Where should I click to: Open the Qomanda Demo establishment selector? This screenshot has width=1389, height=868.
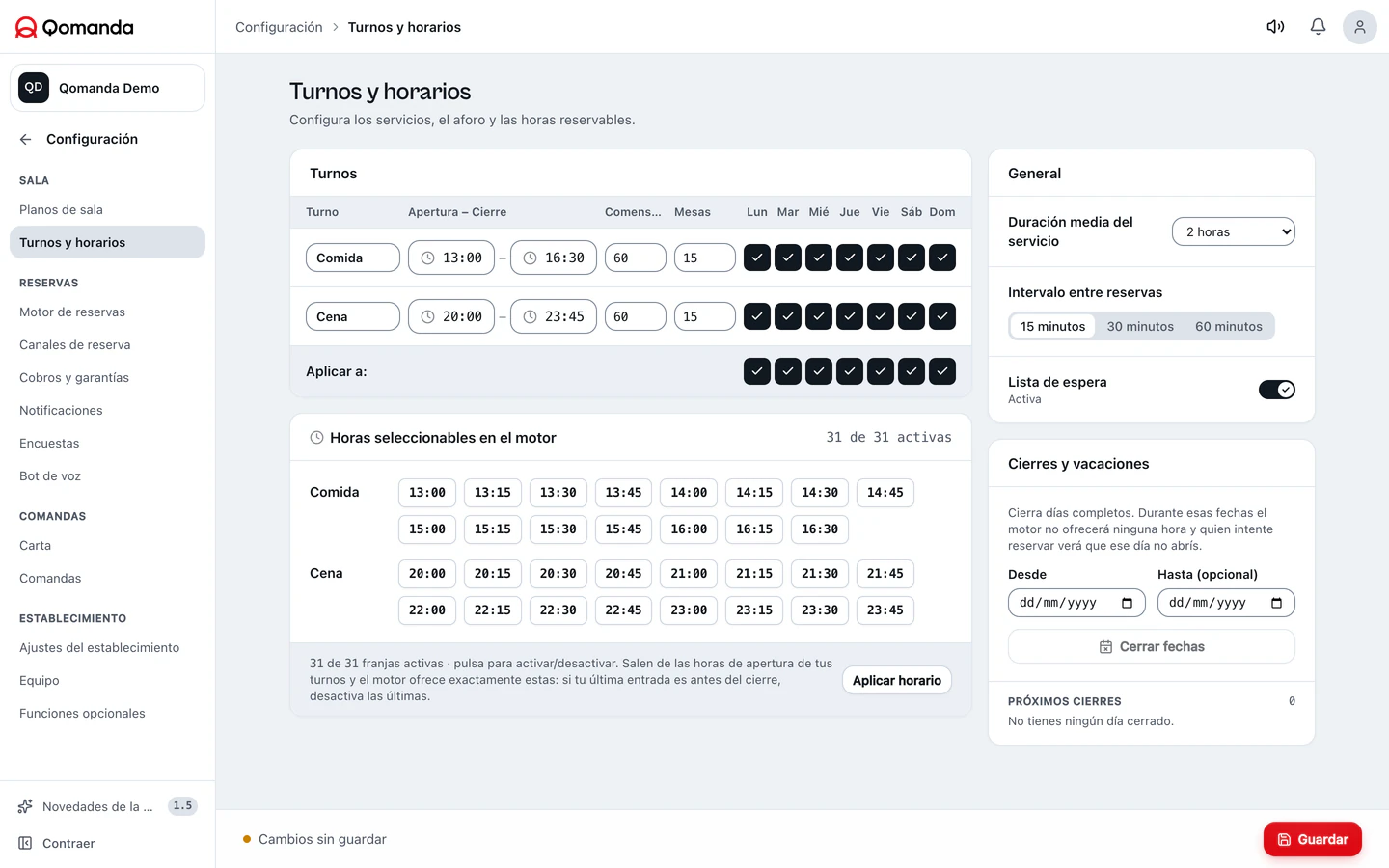(x=107, y=88)
